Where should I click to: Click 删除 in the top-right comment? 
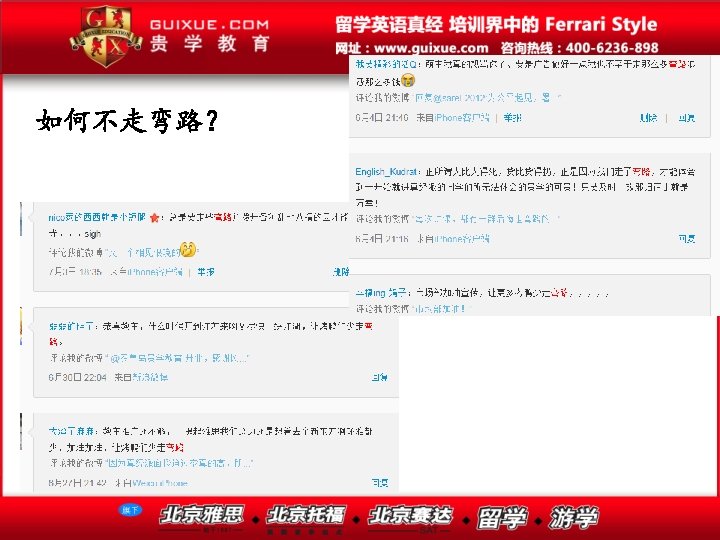tap(648, 118)
